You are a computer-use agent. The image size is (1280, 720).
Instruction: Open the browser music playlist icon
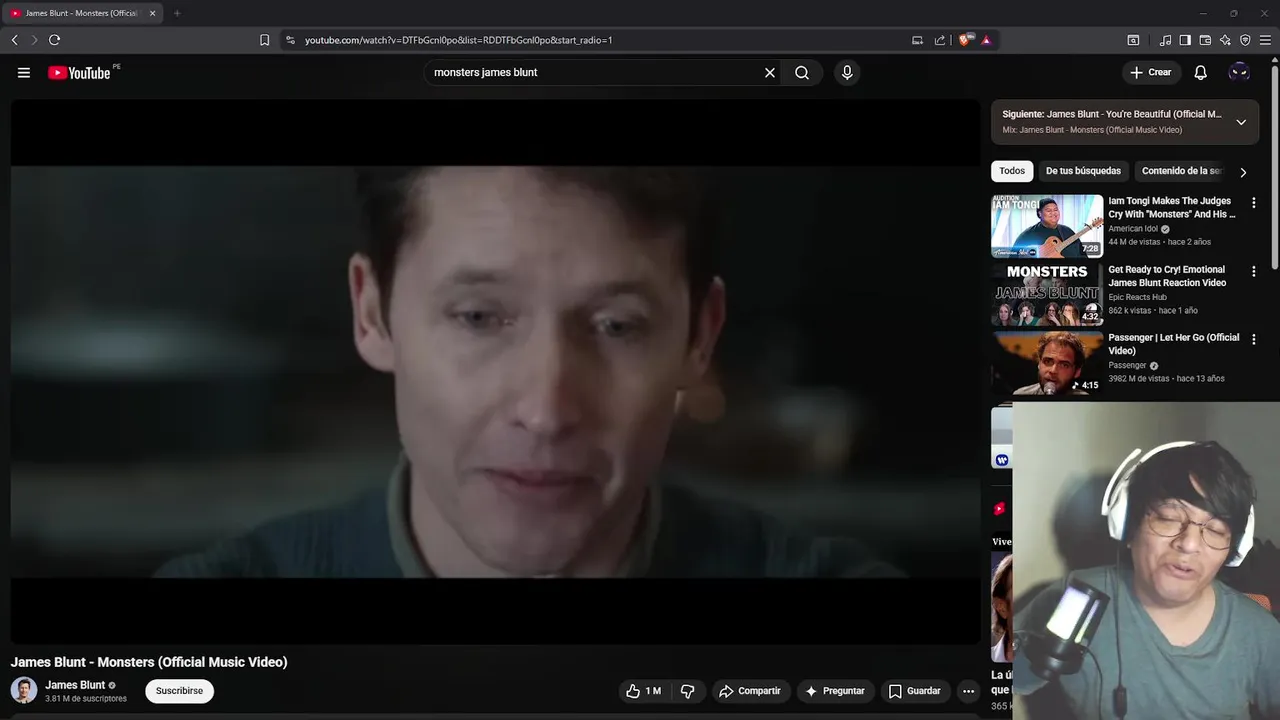tap(1165, 40)
